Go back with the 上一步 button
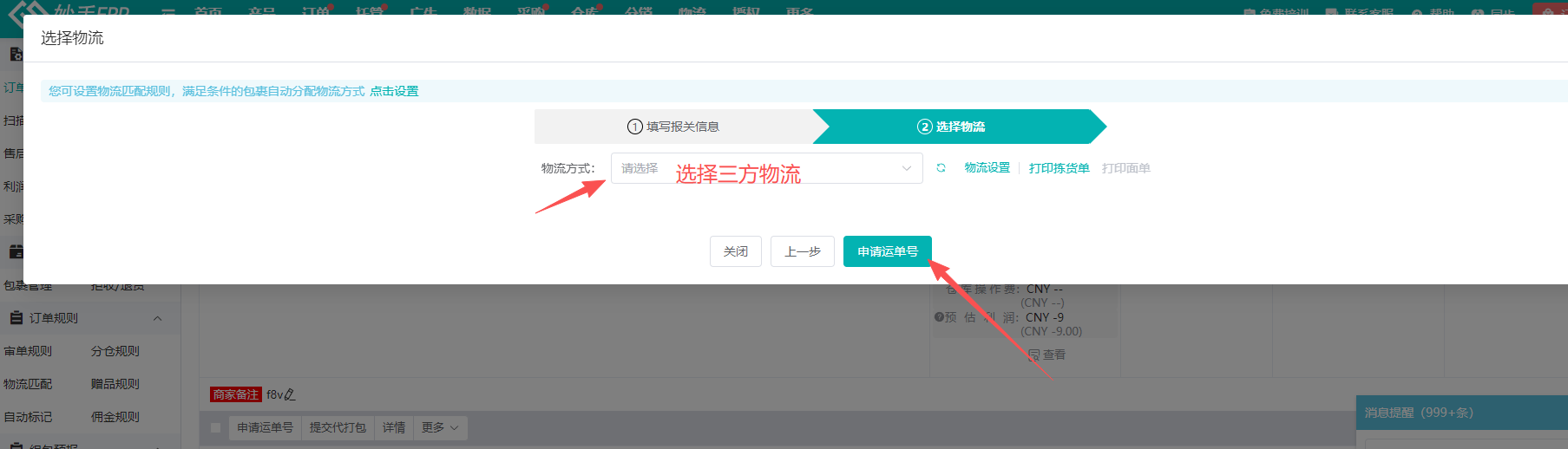The image size is (1568, 449). (x=803, y=251)
